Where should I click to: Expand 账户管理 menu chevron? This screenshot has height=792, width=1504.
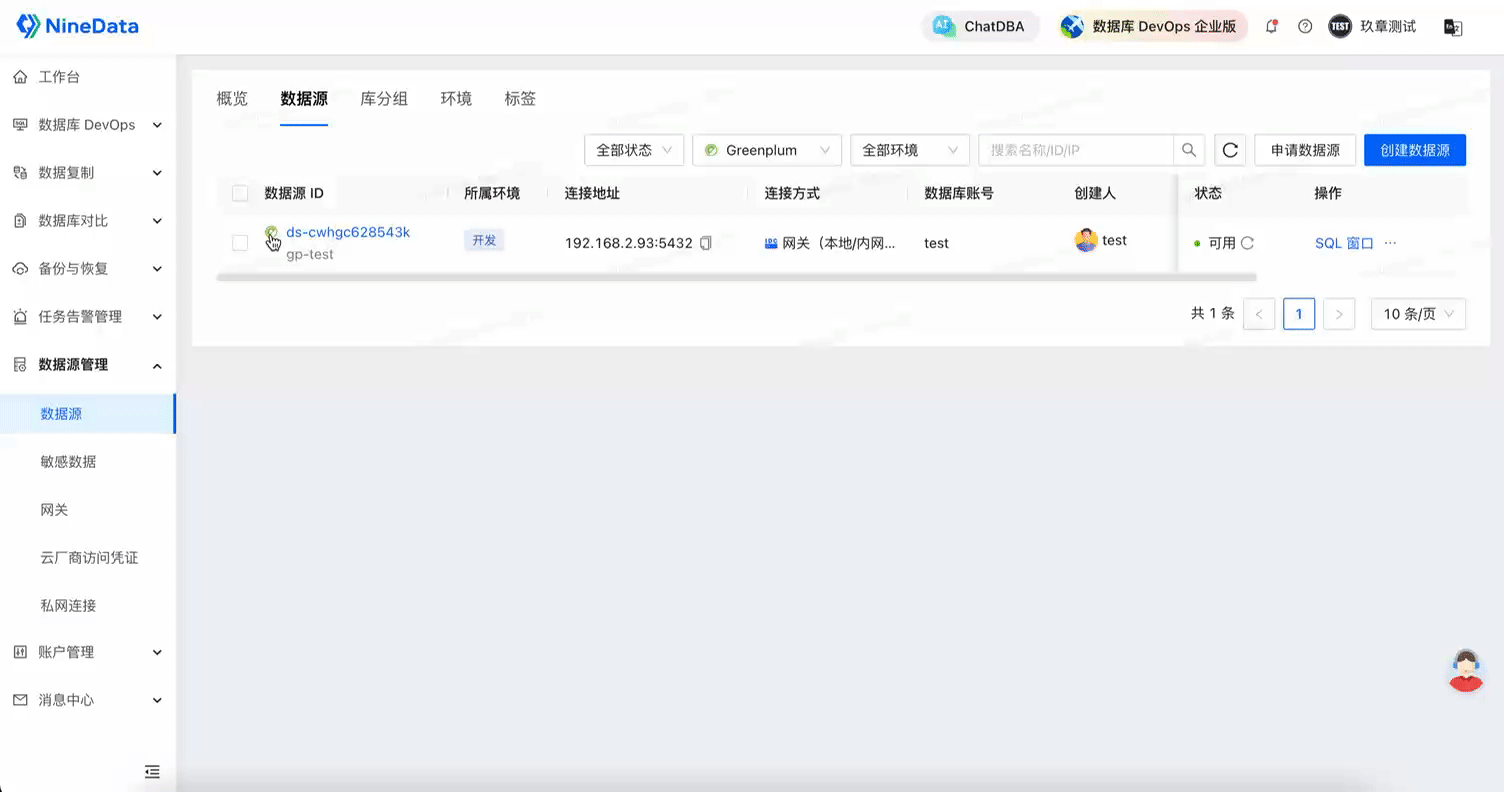pos(157,652)
